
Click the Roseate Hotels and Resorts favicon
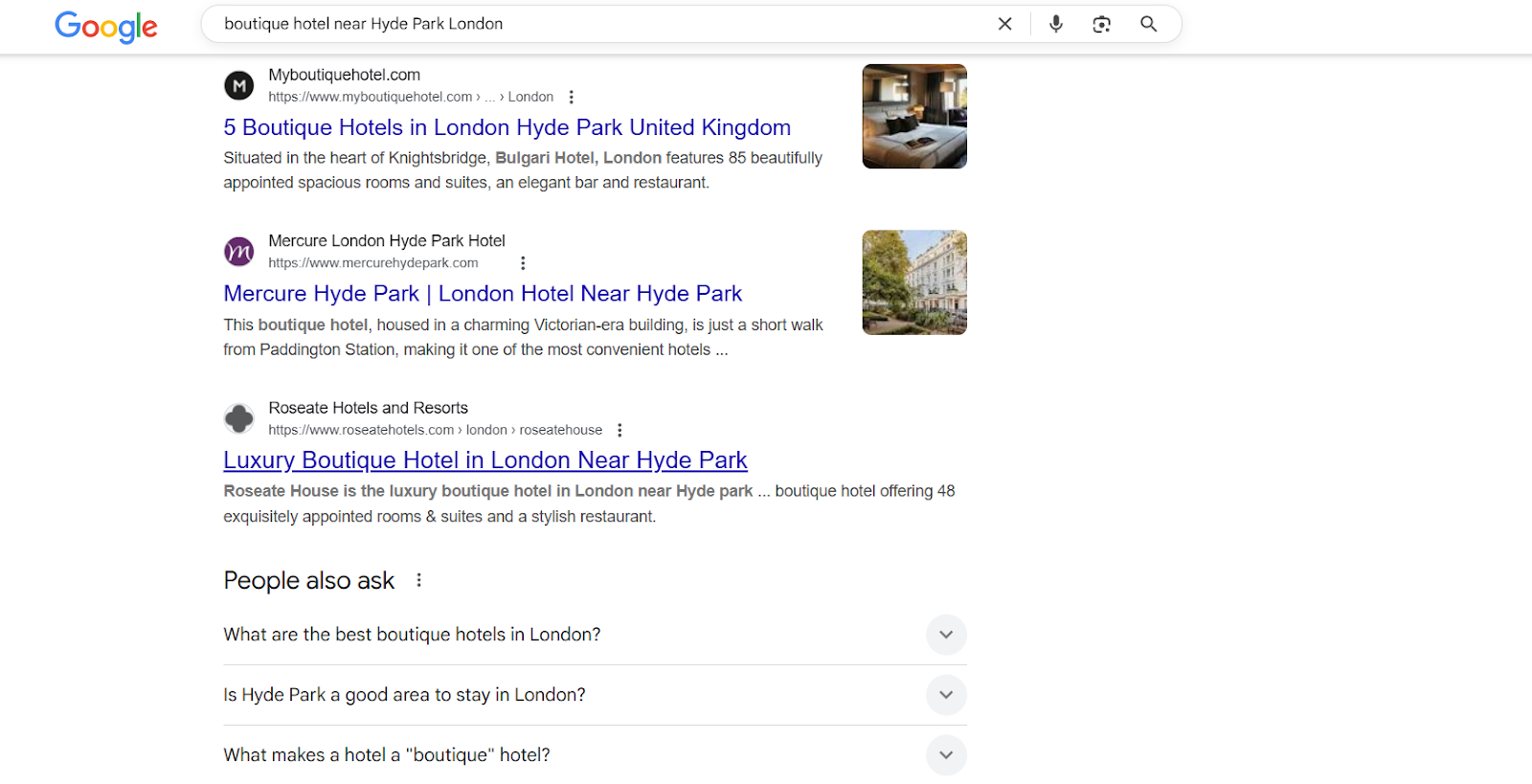tap(238, 418)
